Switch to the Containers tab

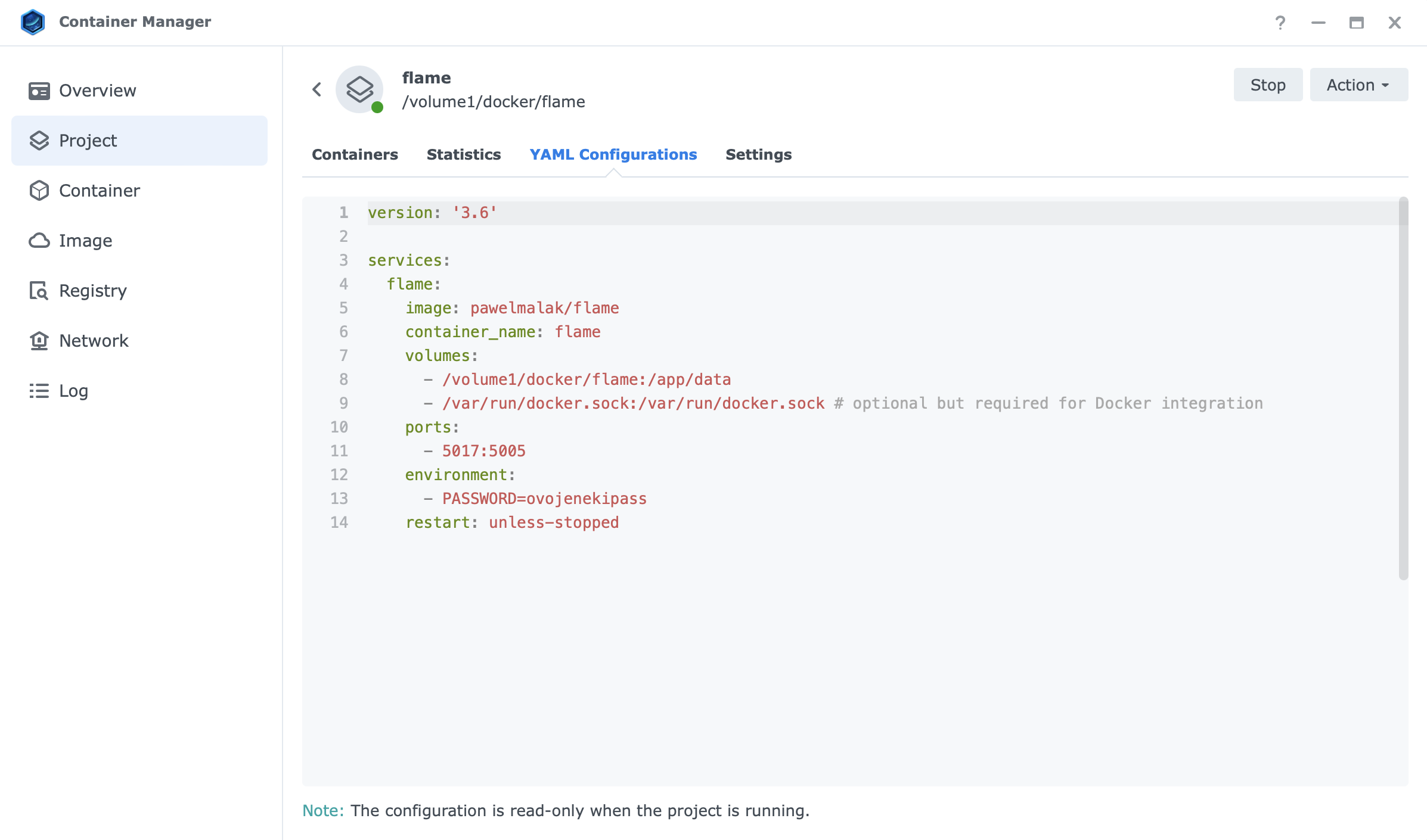[355, 154]
